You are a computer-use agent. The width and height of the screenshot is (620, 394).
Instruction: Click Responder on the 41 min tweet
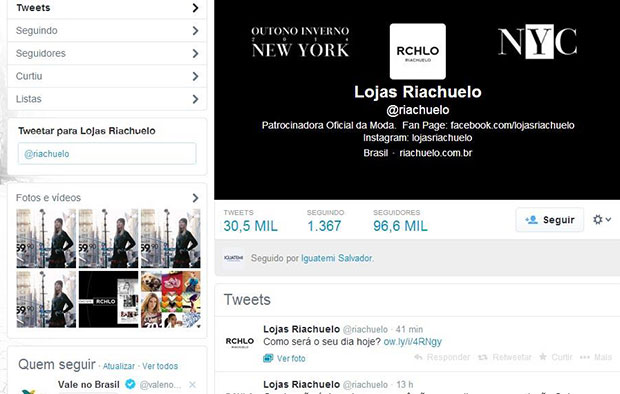pyautogui.click(x=442, y=357)
